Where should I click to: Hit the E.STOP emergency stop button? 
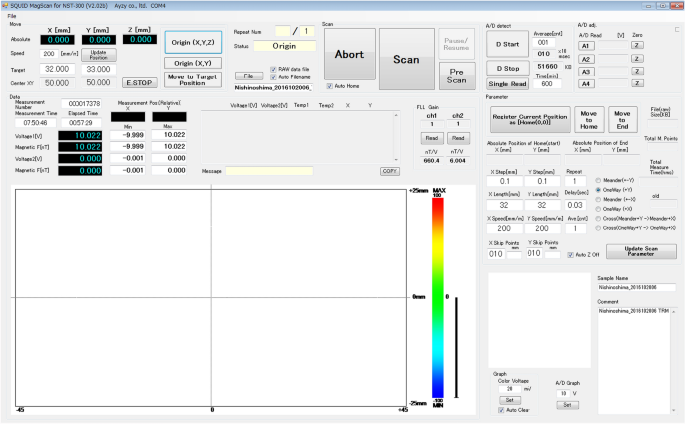tap(139, 82)
